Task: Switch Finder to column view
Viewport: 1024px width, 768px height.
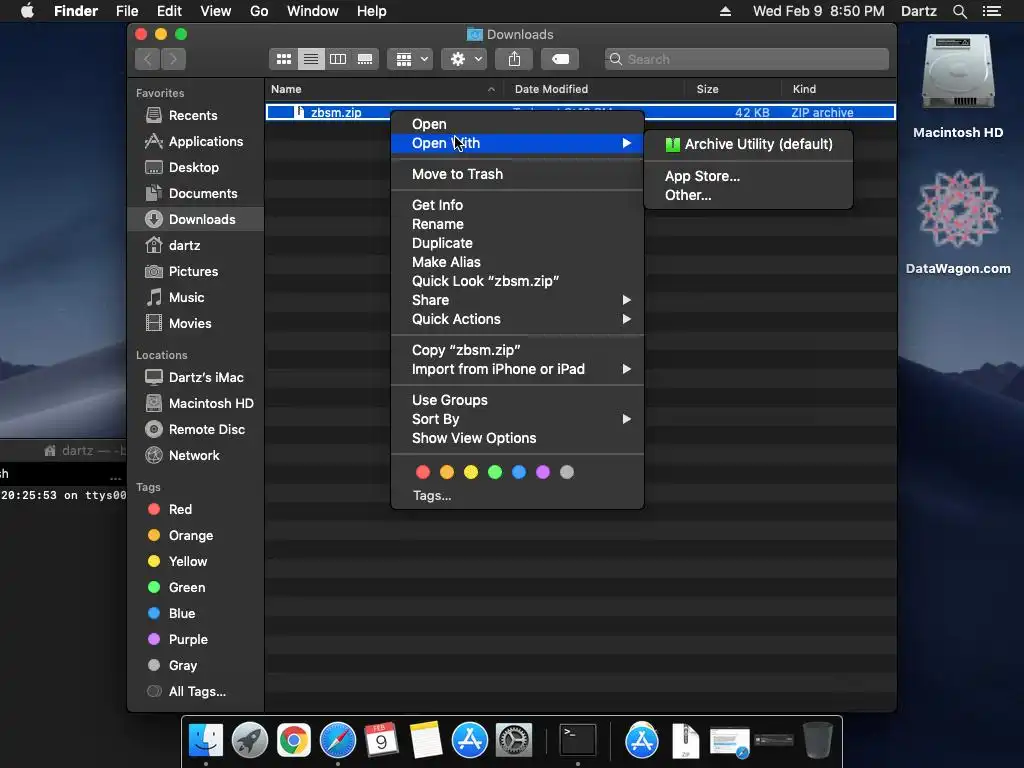Action: point(338,59)
